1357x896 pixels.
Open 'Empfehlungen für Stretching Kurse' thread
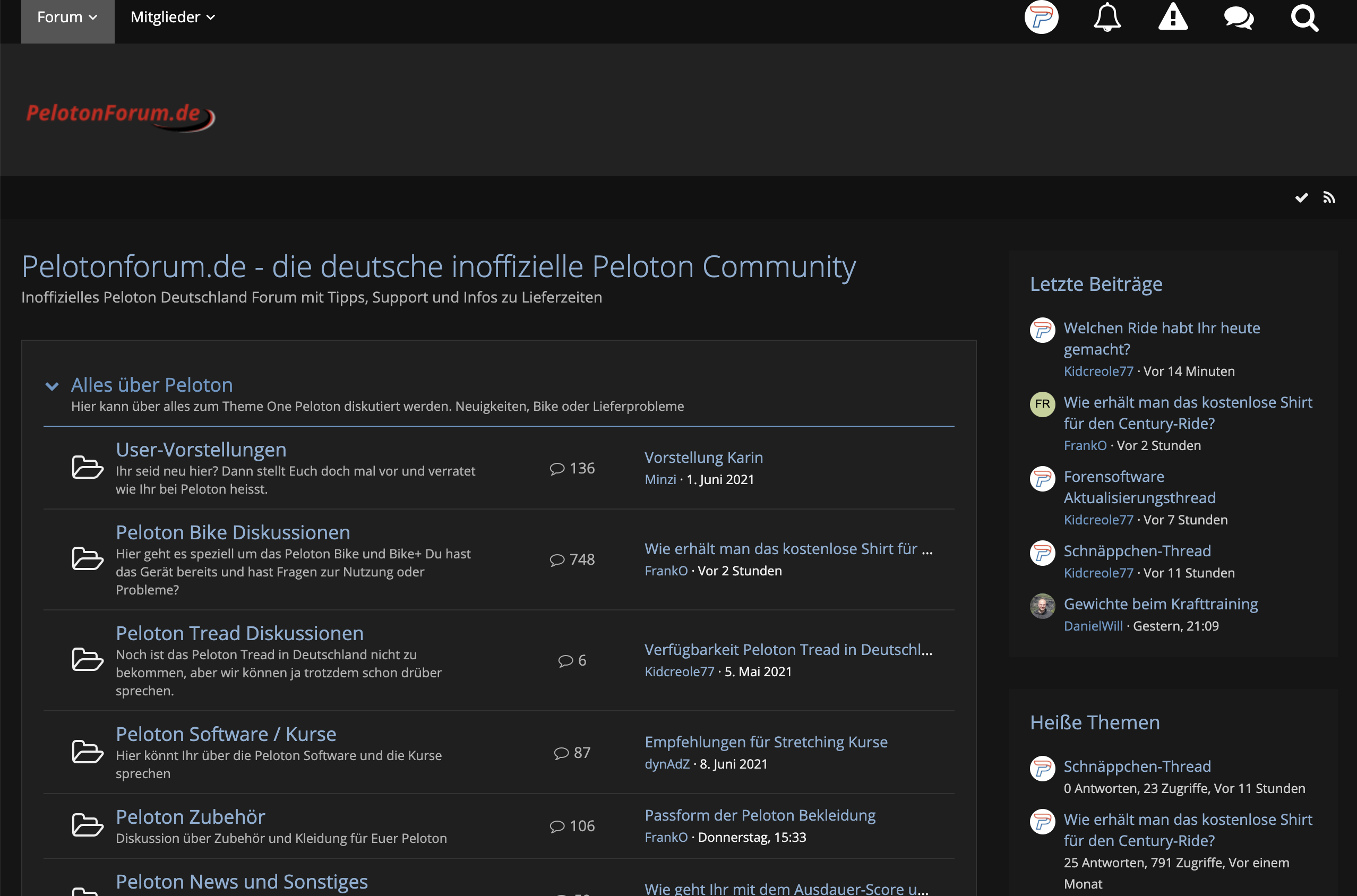(766, 742)
